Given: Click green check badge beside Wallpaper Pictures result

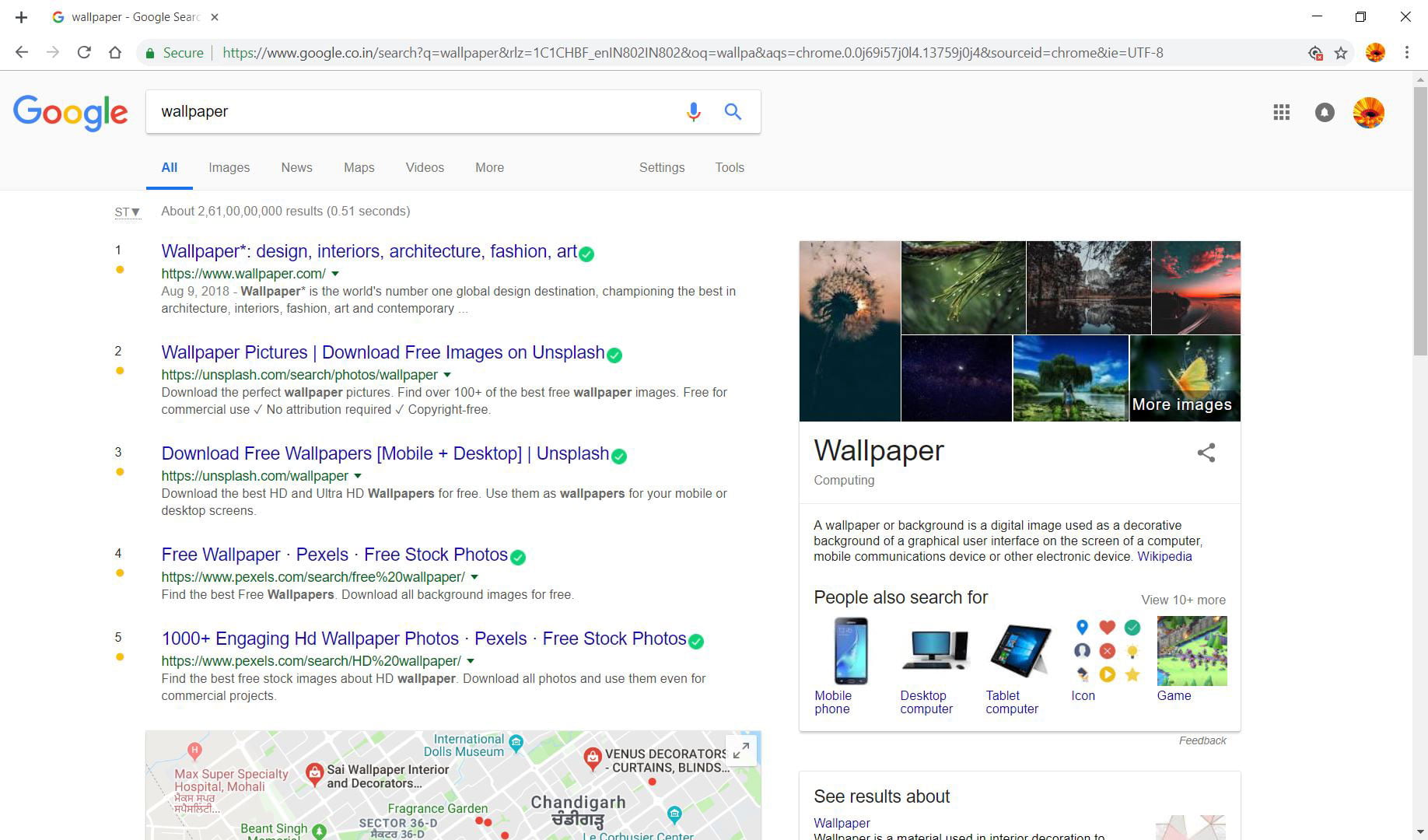Looking at the screenshot, I should click(614, 355).
